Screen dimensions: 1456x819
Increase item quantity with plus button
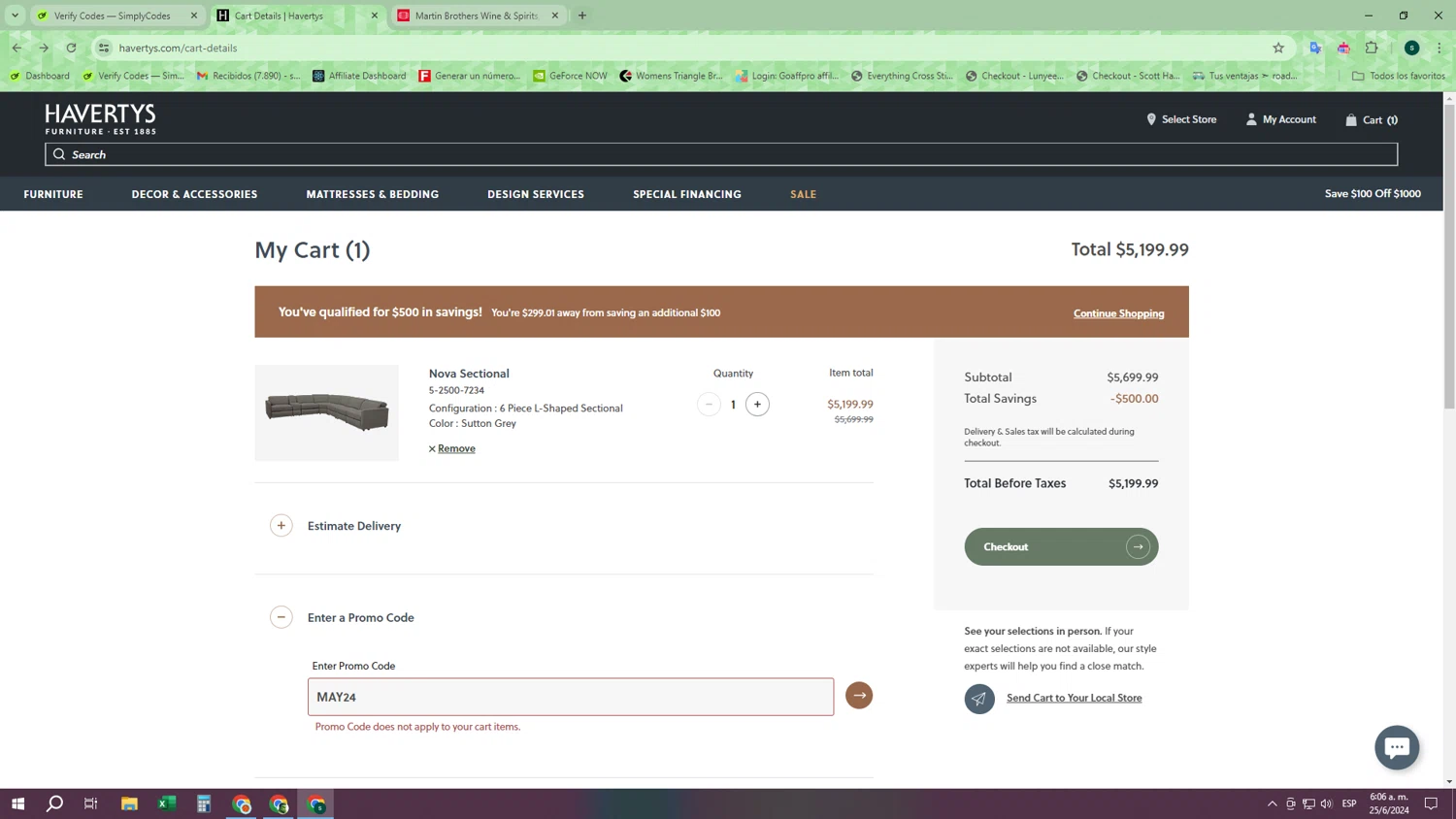(x=757, y=405)
